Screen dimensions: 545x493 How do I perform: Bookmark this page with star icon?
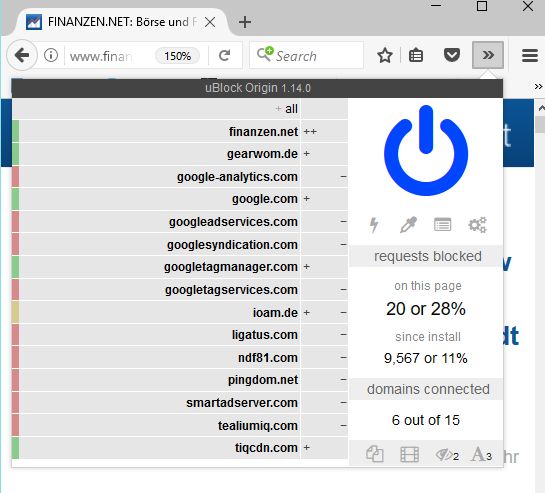point(385,56)
